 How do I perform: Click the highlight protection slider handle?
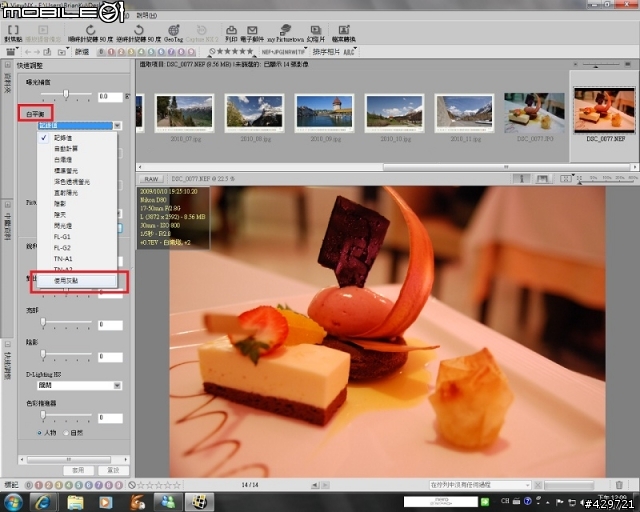(x=43, y=323)
